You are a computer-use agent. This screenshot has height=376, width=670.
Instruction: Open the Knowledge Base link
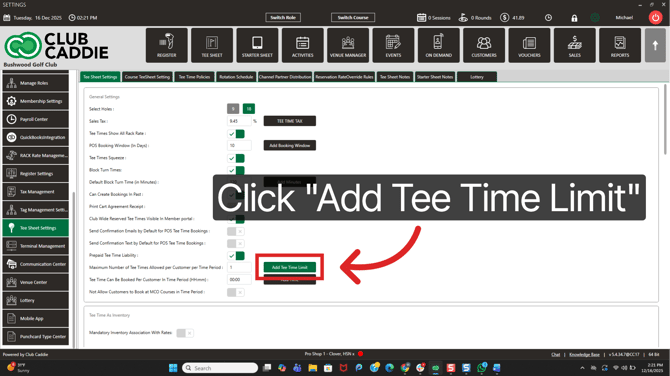(x=584, y=355)
